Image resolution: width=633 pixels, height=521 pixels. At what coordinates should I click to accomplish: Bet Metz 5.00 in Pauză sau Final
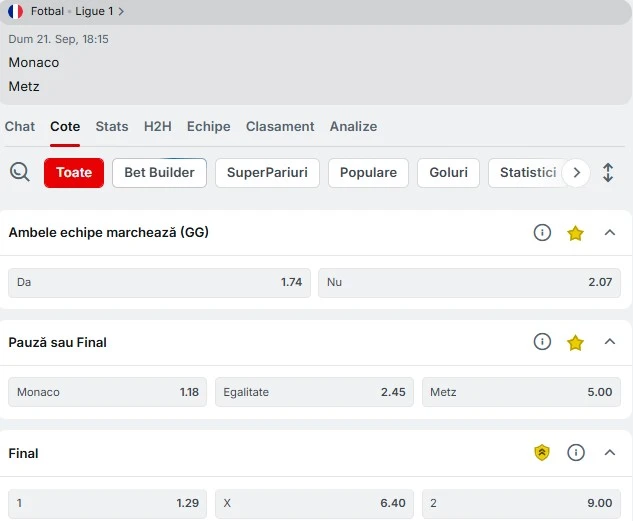point(521,392)
